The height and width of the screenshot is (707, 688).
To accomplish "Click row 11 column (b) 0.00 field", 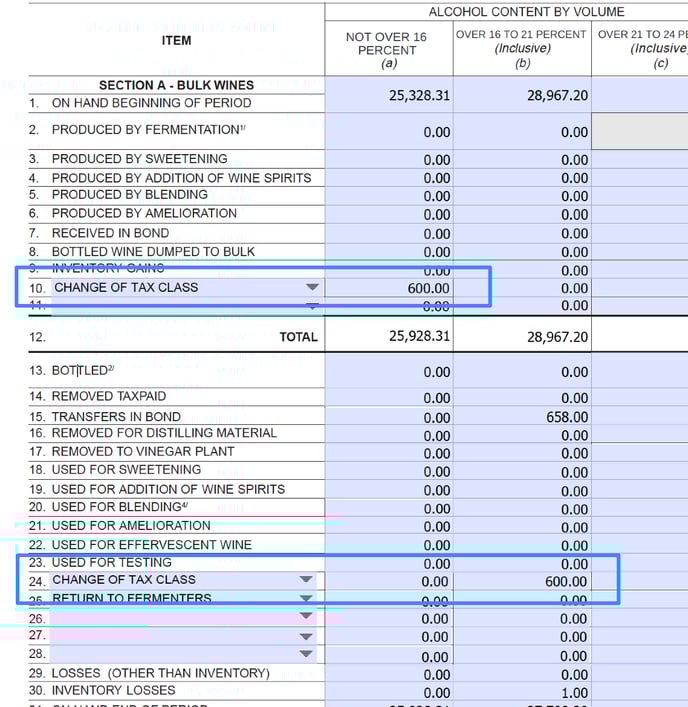I will click(522, 306).
